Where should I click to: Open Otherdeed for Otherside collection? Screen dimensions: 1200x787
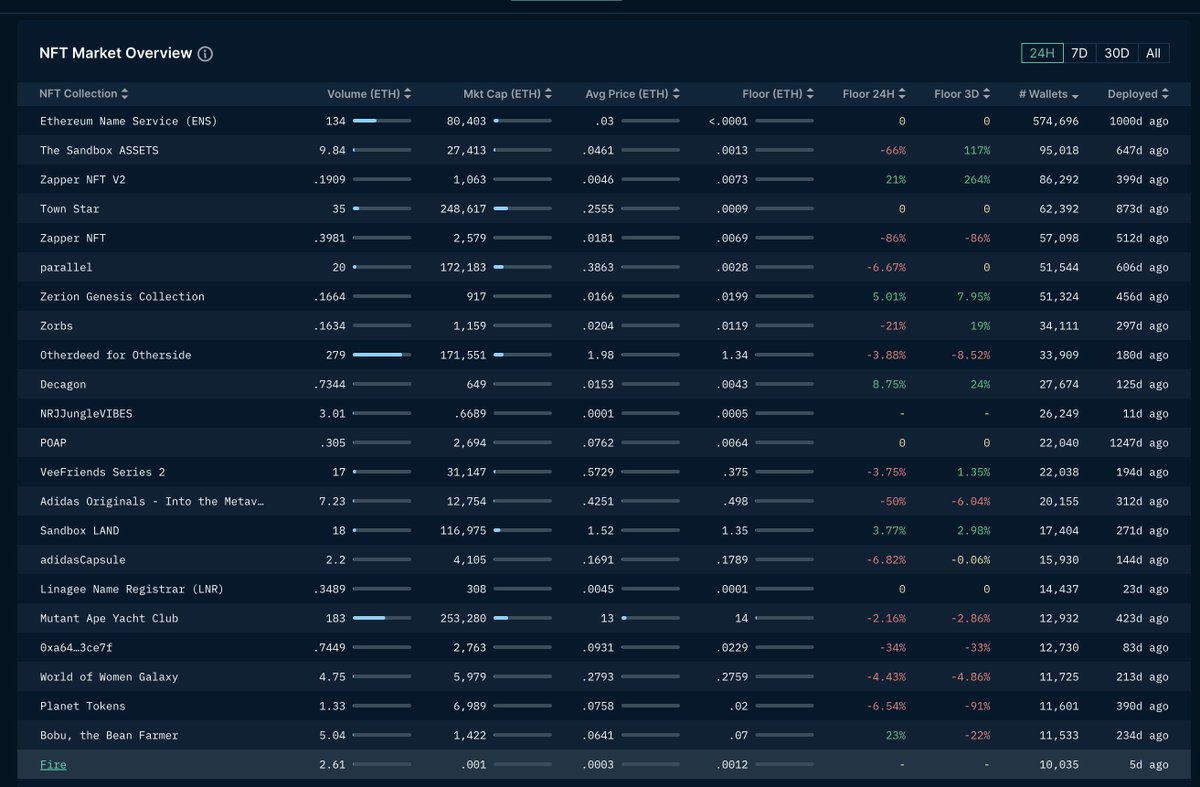(x=115, y=355)
